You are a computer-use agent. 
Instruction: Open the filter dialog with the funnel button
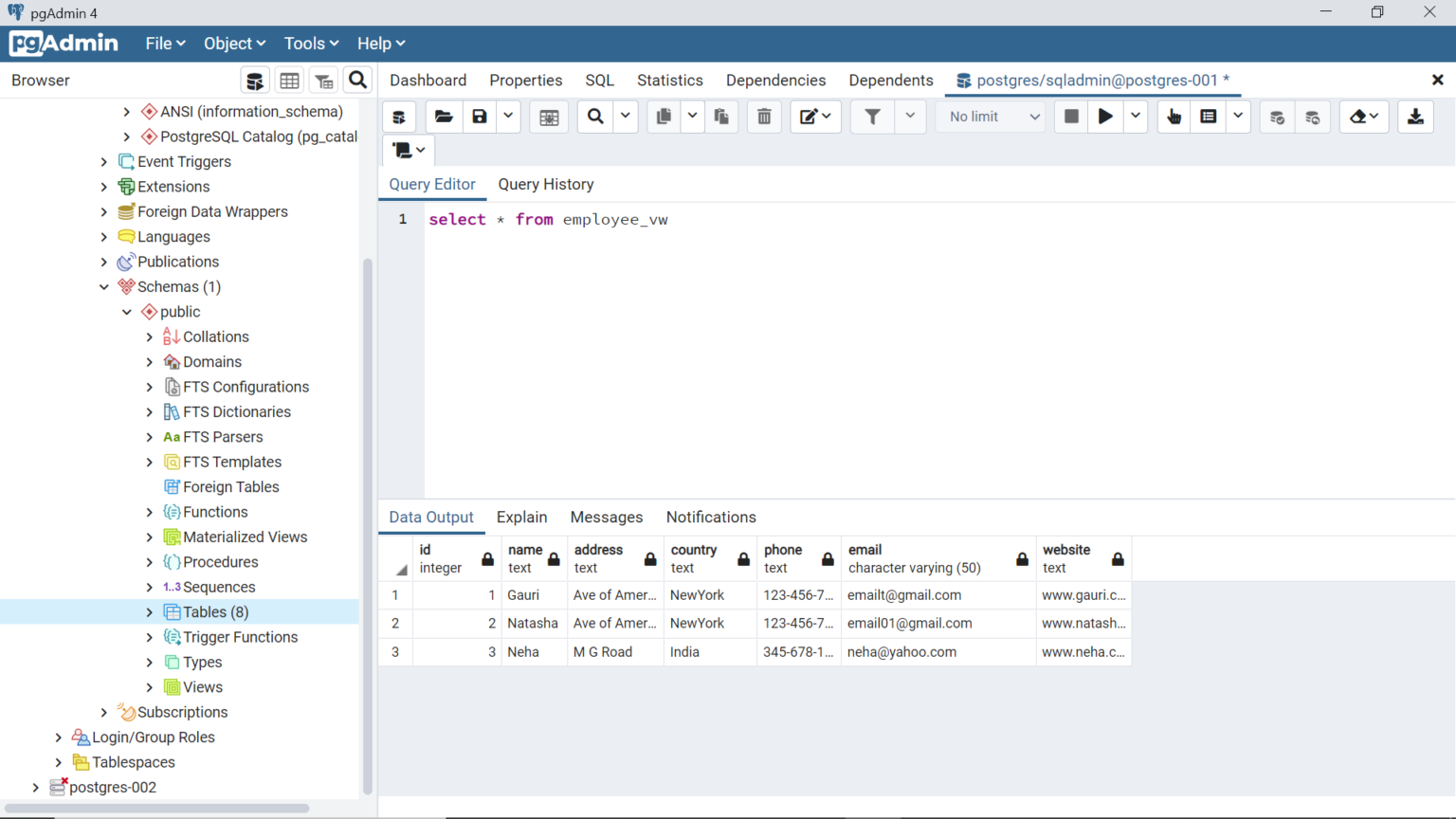tap(871, 116)
